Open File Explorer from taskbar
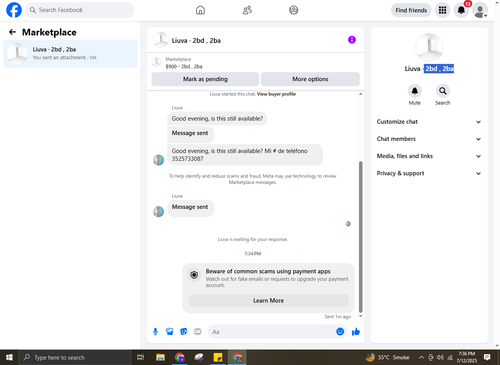The width and height of the screenshot is (500, 365). pyautogui.click(x=160, y=357)
